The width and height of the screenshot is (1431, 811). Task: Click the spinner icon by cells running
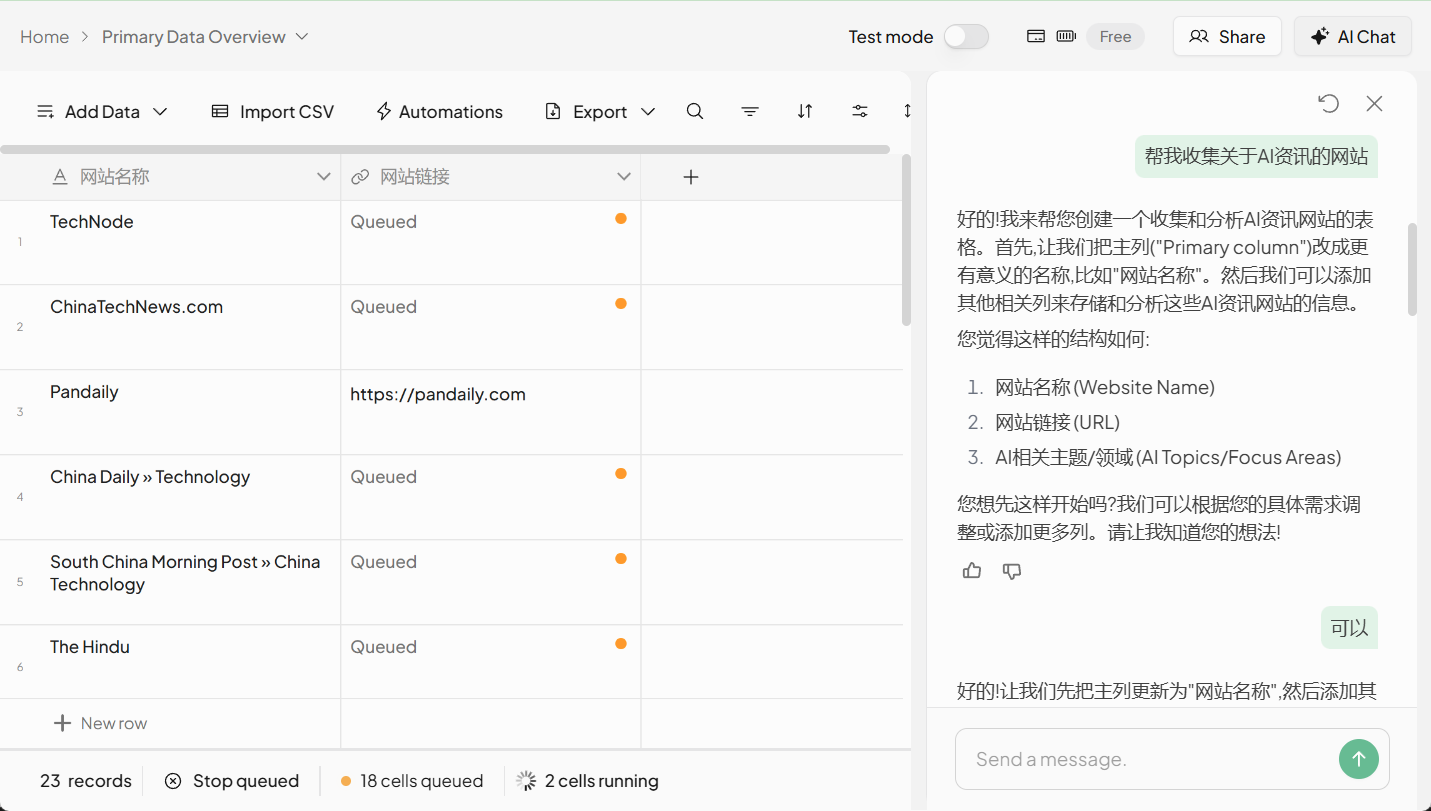526,781
